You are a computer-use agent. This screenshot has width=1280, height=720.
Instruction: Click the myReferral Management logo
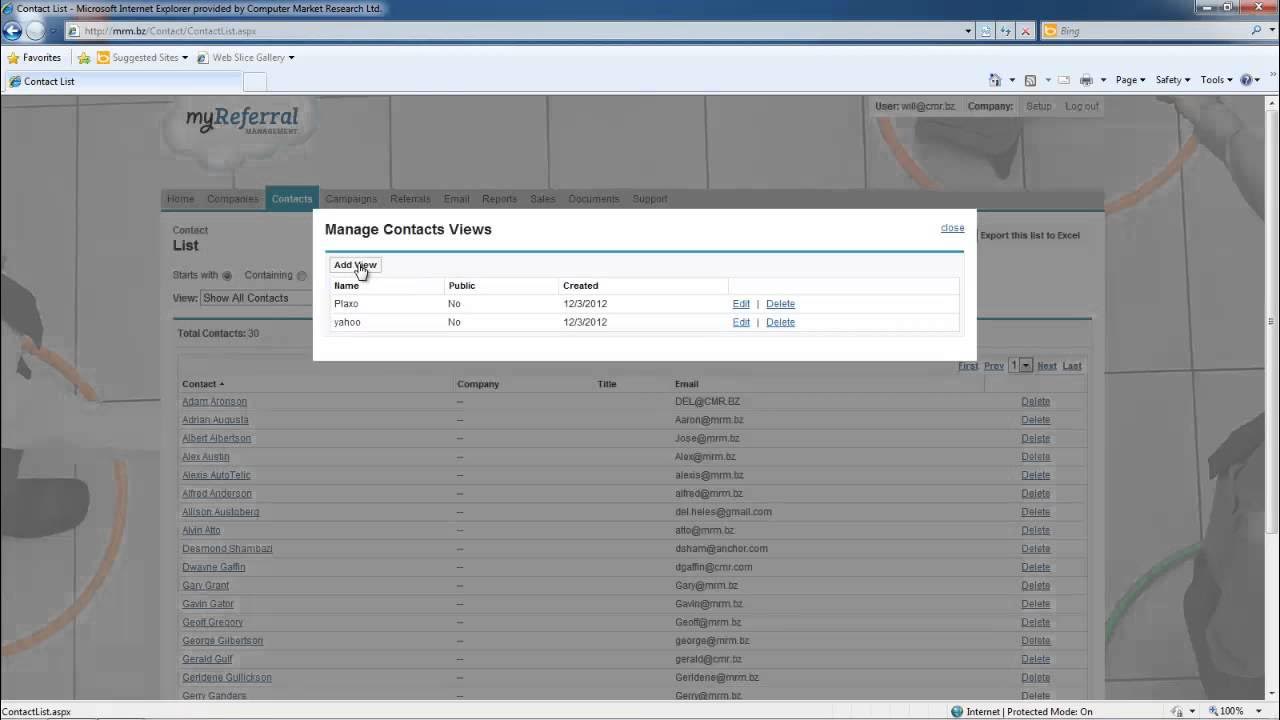point(242,122)
